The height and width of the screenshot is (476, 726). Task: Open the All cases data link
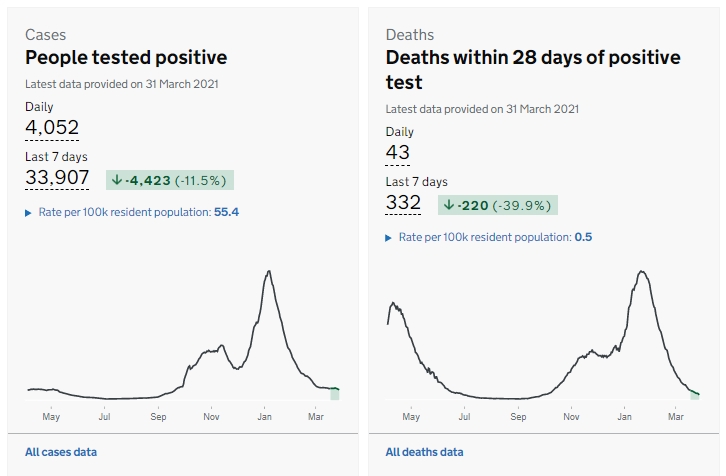pyautogui.click(x=61, y=452)
